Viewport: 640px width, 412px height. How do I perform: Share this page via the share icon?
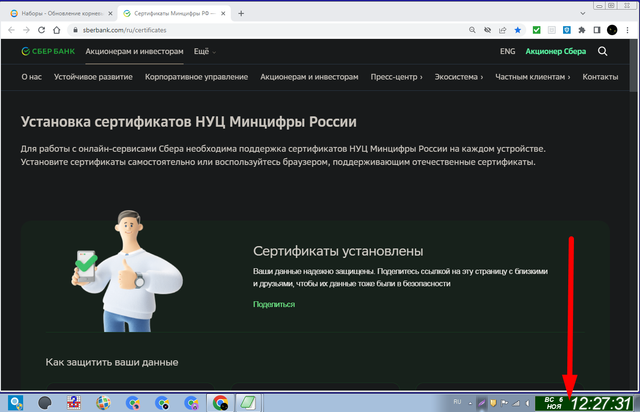click(x=502, y=30)
